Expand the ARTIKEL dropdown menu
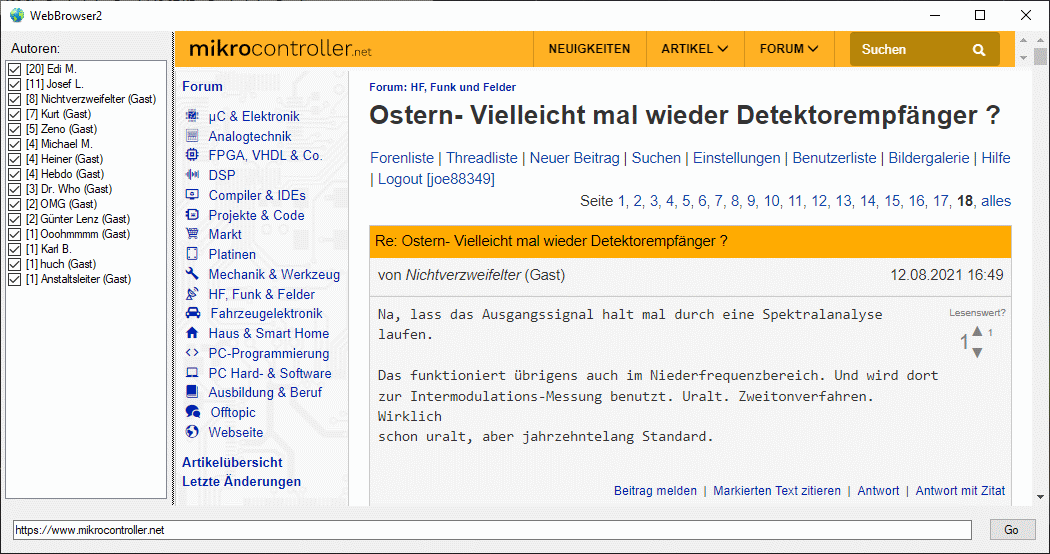Viewport: 1050px width, 554px height. click(x=694, y=49)
